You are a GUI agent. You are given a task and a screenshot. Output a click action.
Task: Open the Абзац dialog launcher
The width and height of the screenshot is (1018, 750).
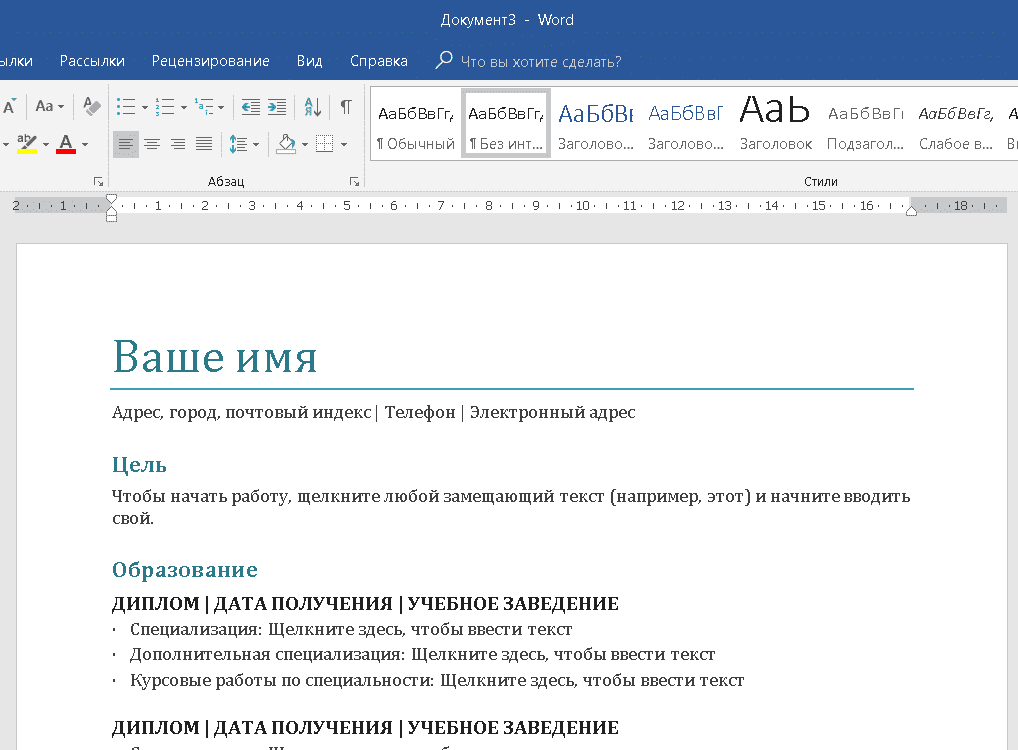coord(354,181)
